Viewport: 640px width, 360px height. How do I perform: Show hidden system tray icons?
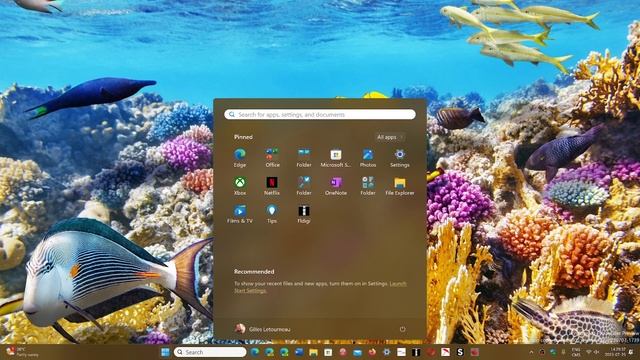point(531,352)
